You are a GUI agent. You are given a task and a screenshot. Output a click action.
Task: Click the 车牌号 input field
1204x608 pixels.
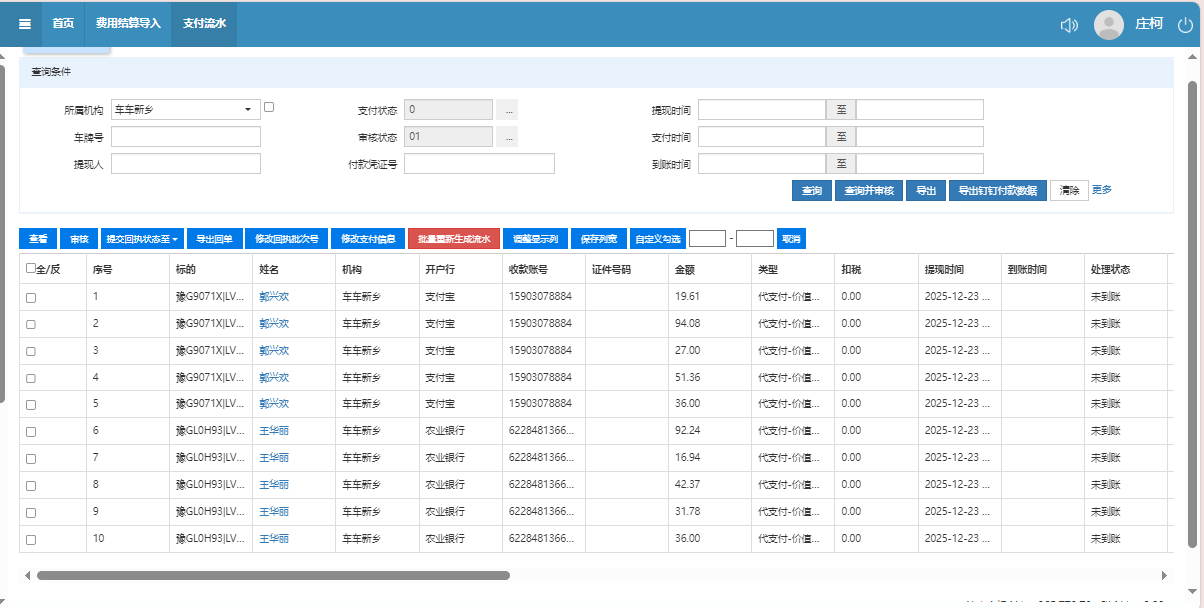pos(185,137)
